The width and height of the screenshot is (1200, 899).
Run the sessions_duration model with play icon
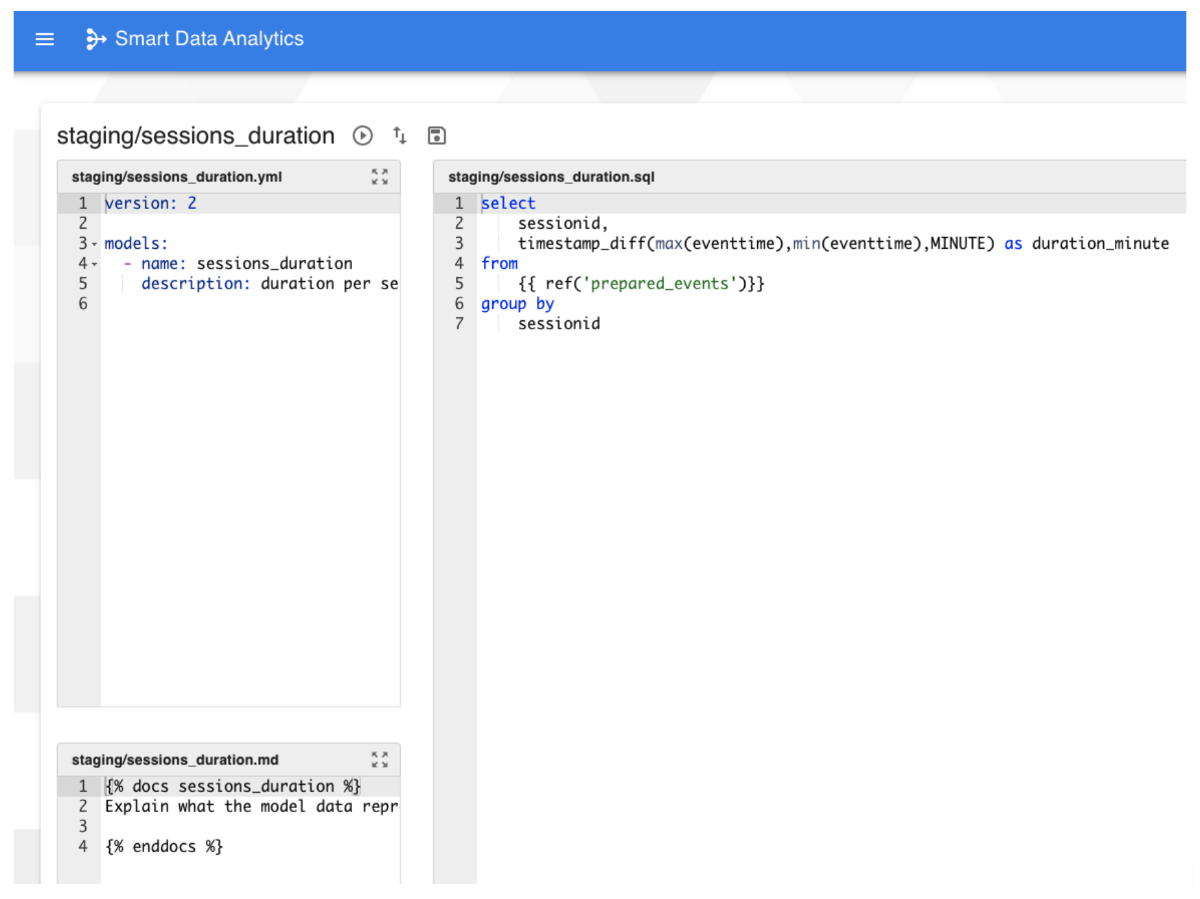pyautogui.click(x=363, y=135)
